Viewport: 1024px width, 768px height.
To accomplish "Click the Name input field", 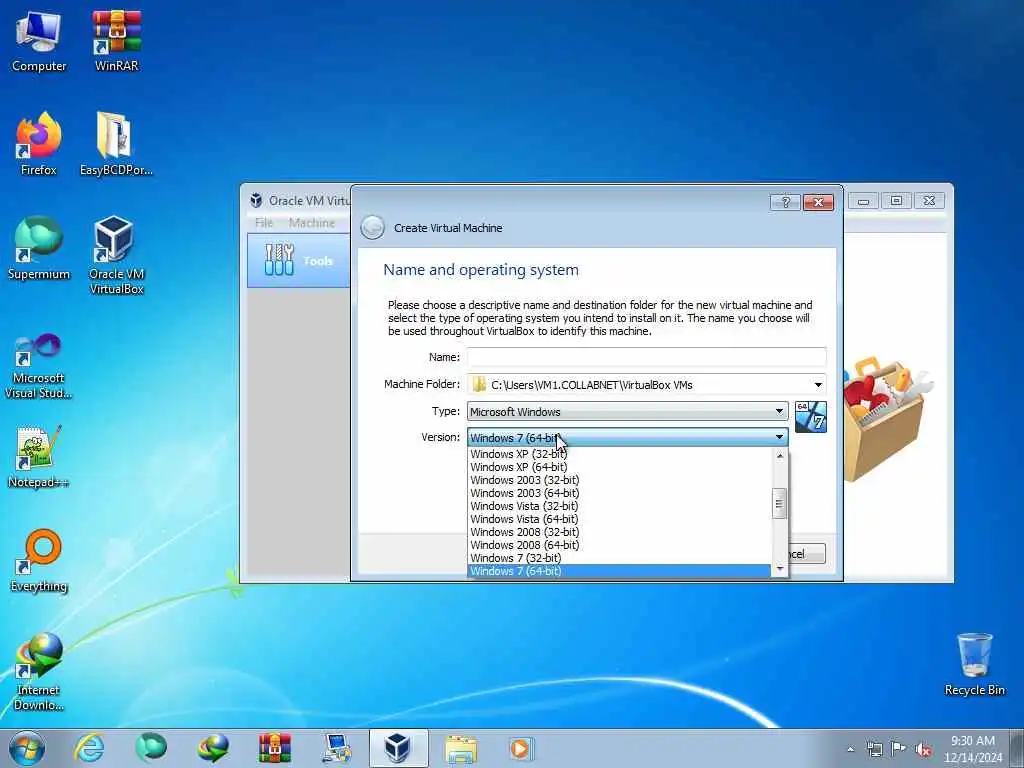I will click(647, 357).
